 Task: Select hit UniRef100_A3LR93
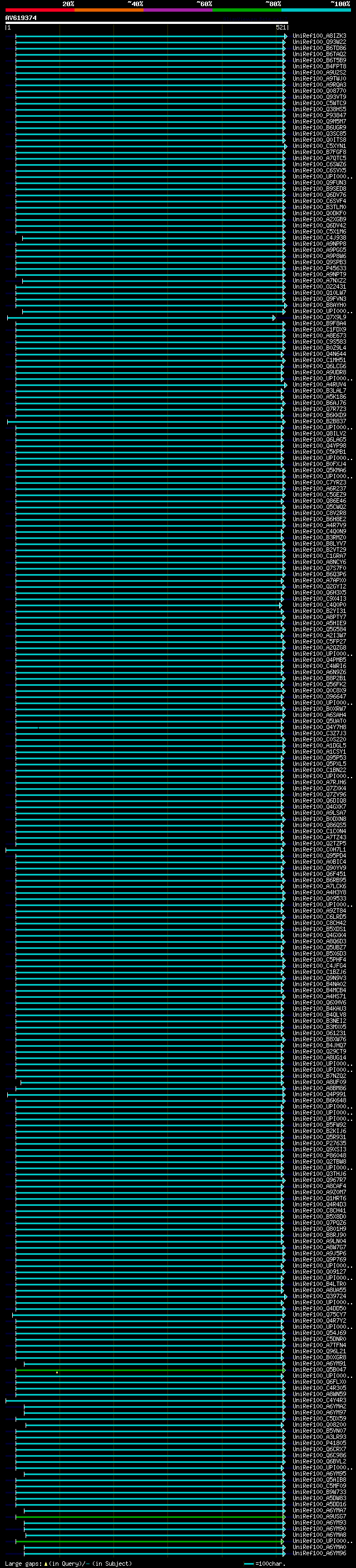click(x=319, y=1437)
